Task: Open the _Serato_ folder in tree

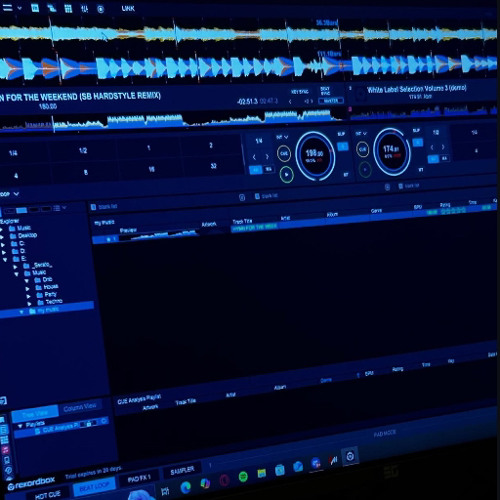Action: (38, 266)
